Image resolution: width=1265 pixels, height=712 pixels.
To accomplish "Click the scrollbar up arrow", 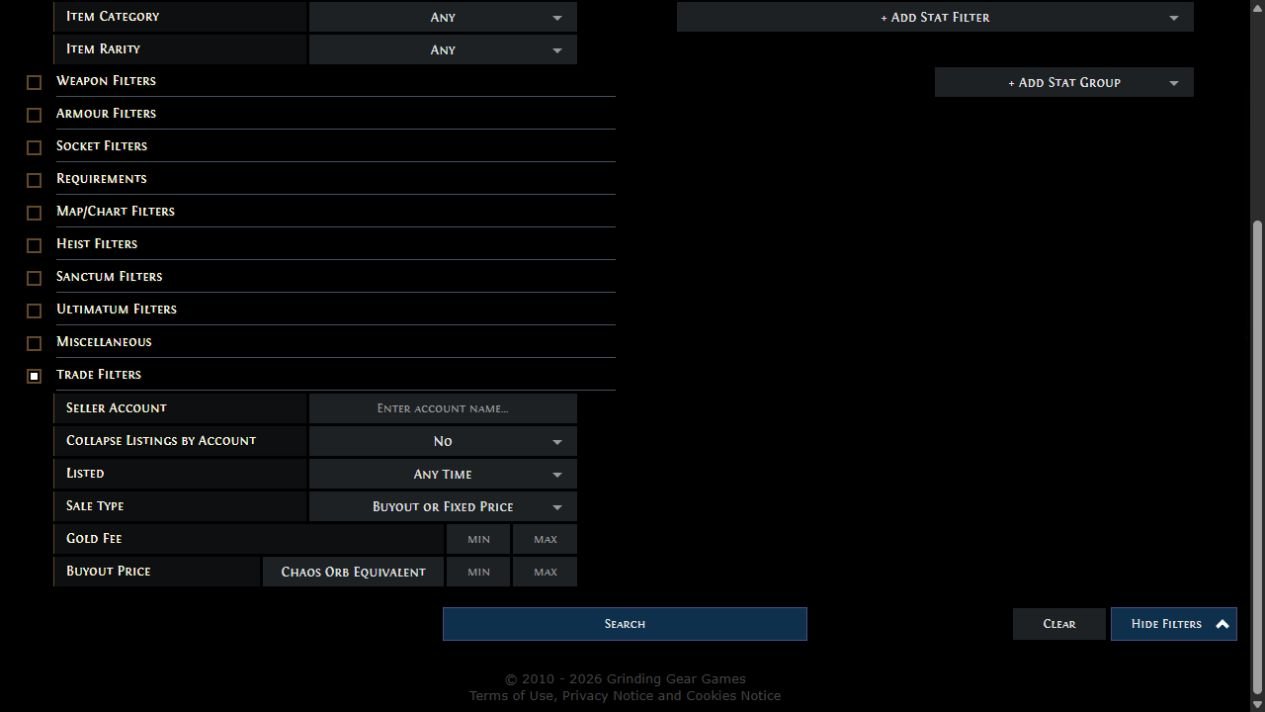I will click(x=1257, y=7).
